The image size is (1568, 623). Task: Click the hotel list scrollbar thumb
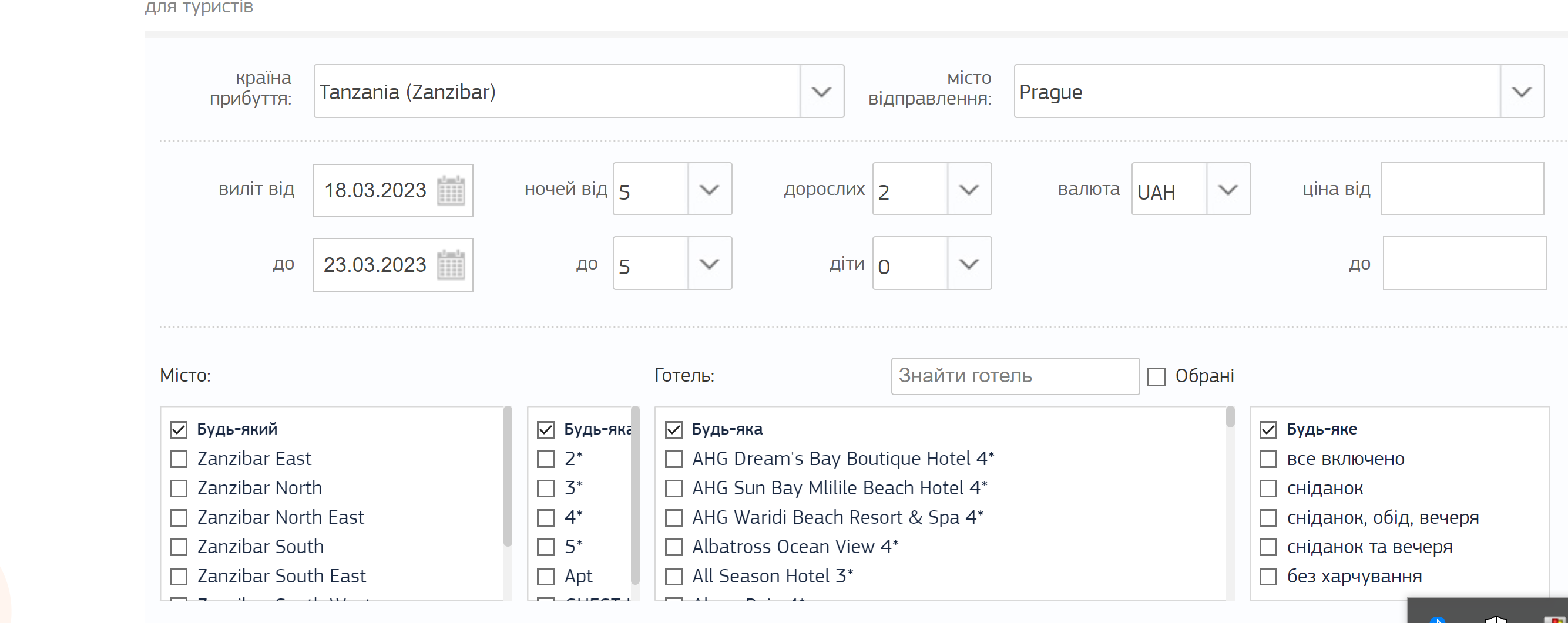click(x=1230, y=417)
